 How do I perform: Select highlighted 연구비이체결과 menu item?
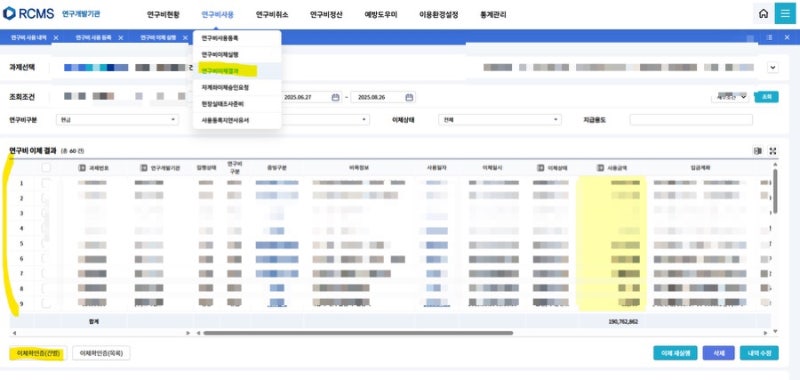click(x=237, y=71)
